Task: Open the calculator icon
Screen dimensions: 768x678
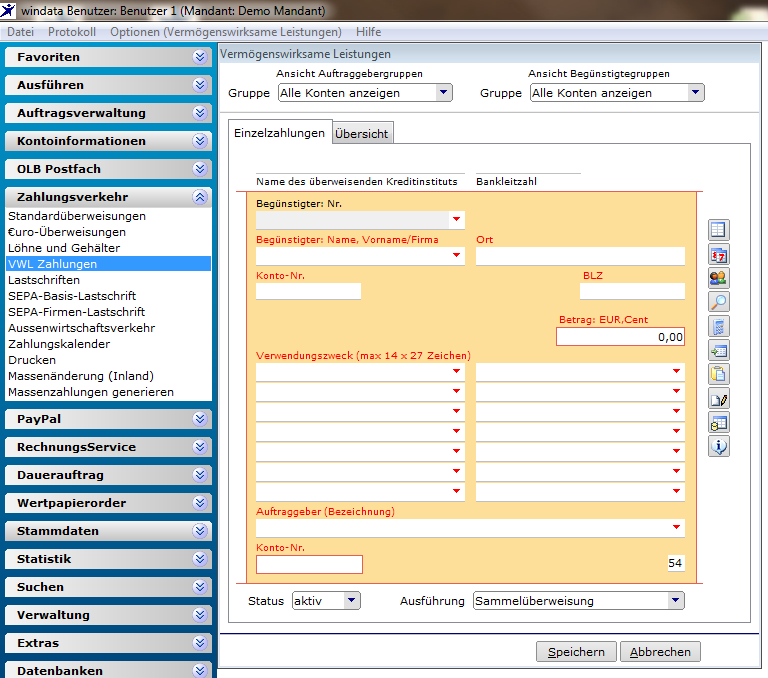Action: [719, 326]
